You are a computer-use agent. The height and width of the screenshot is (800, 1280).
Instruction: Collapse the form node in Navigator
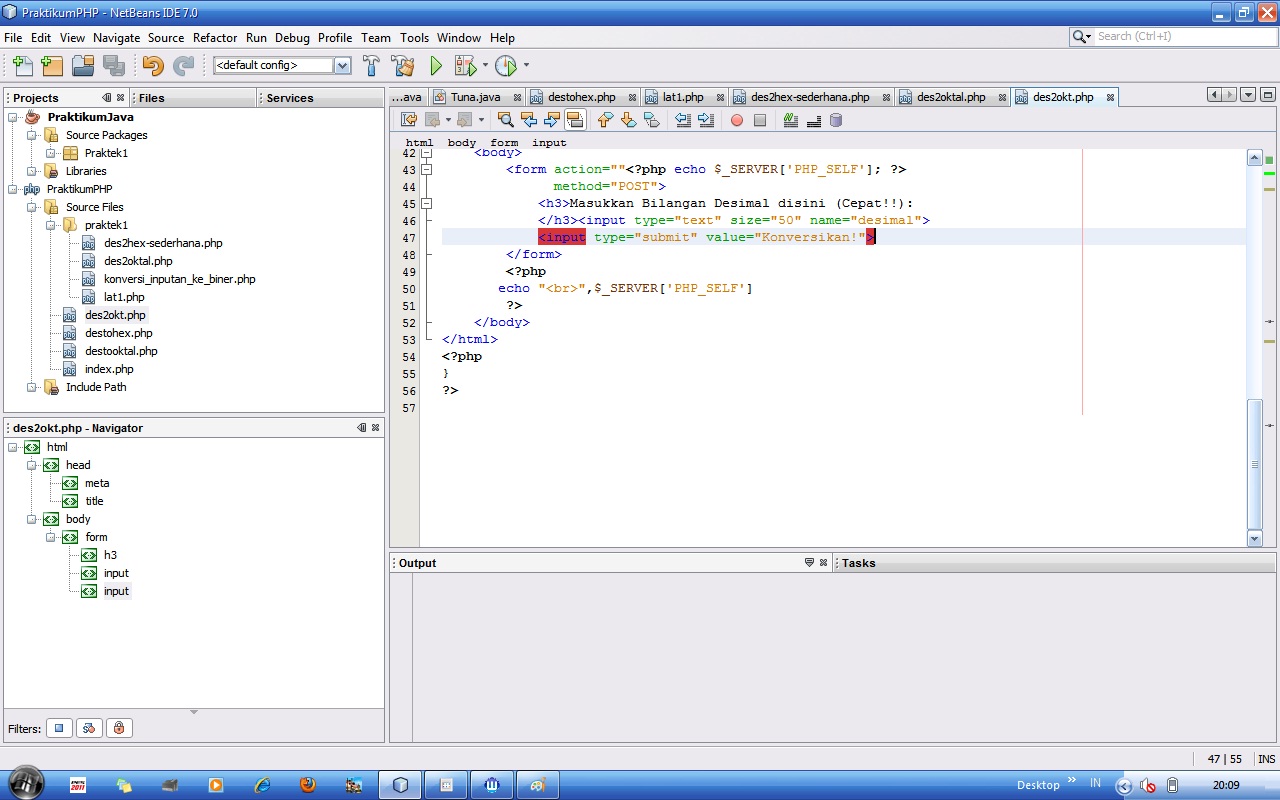[x=51, y=537]
